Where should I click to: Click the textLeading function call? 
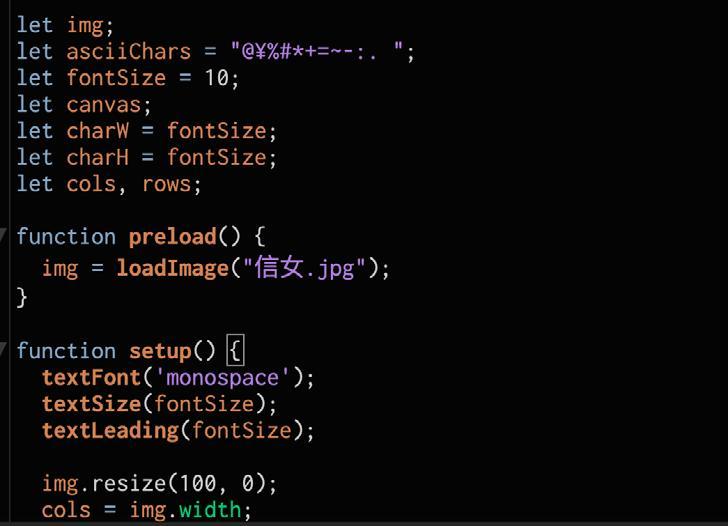[110, 430]
